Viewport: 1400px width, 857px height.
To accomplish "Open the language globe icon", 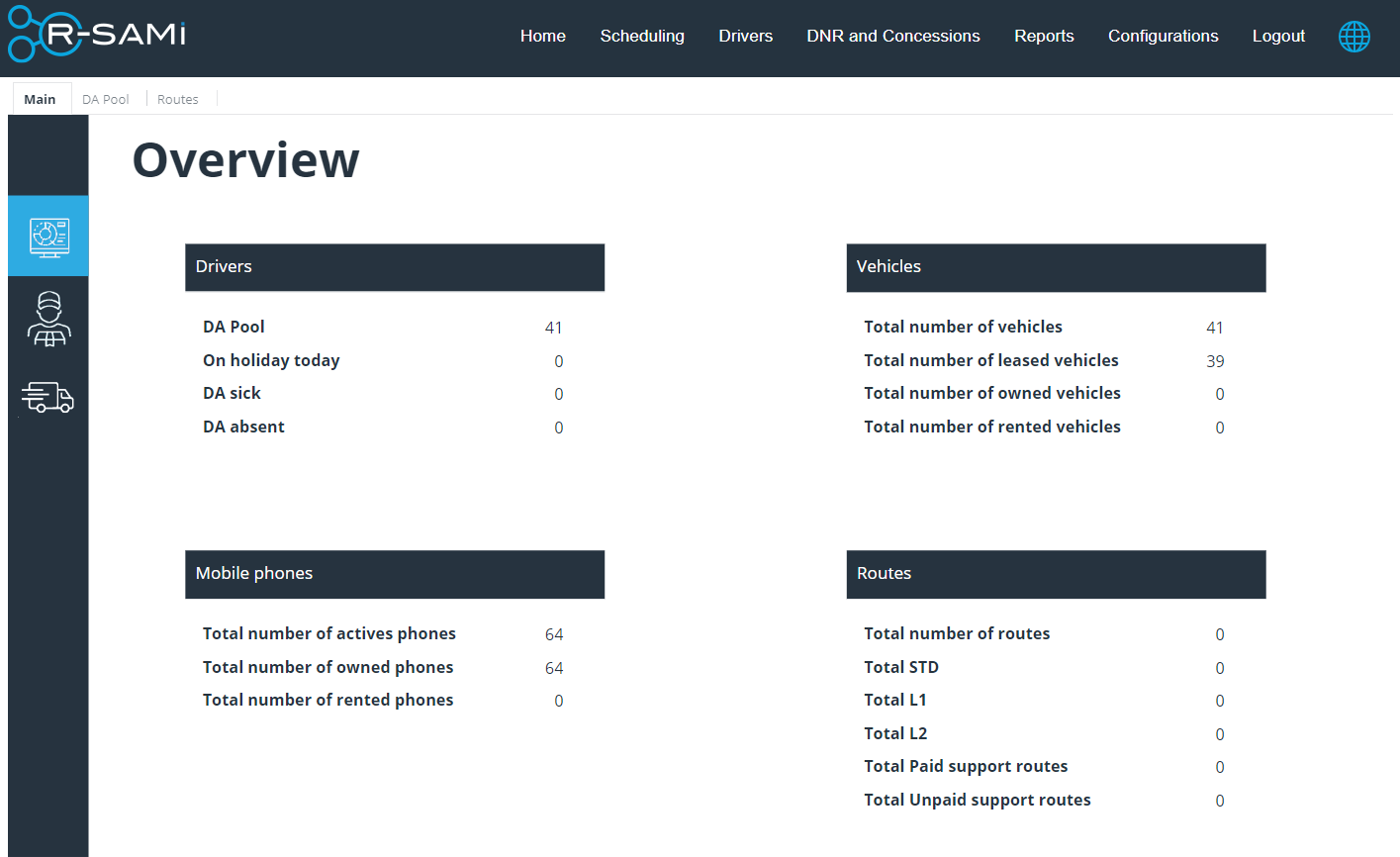I will coord(1353,37).
